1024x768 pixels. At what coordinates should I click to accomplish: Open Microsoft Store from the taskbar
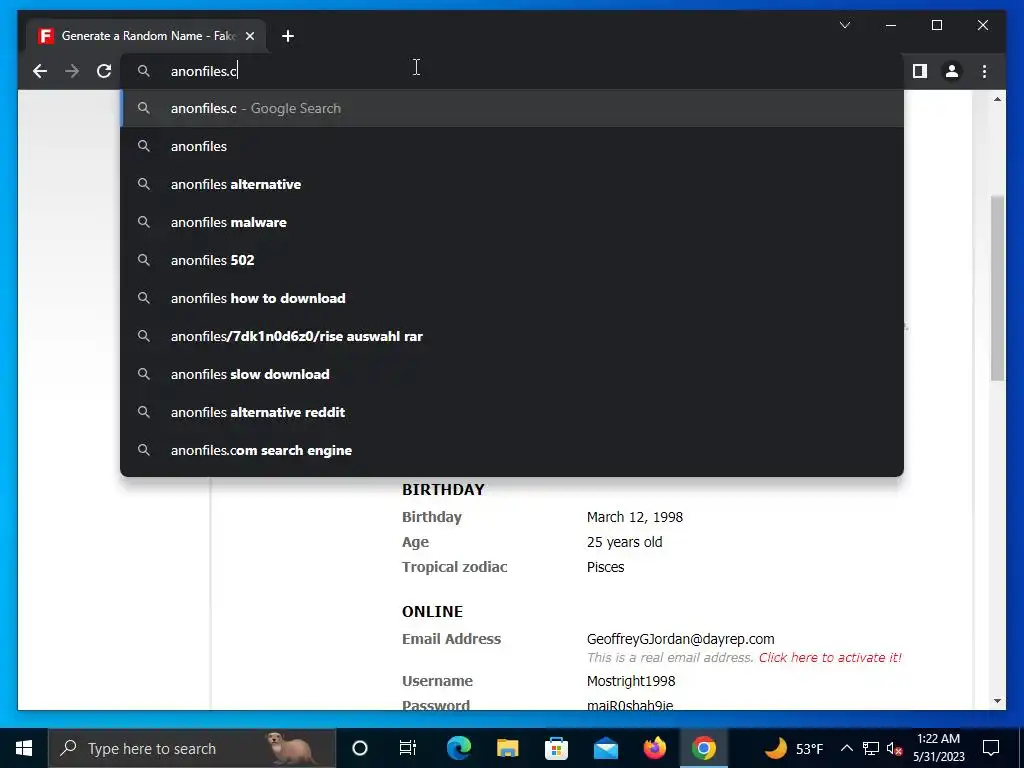click(x=556, y=748)
